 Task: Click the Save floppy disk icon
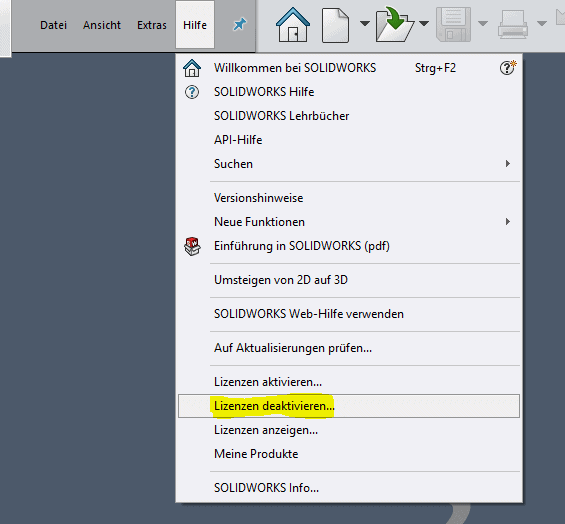[453, 24]
